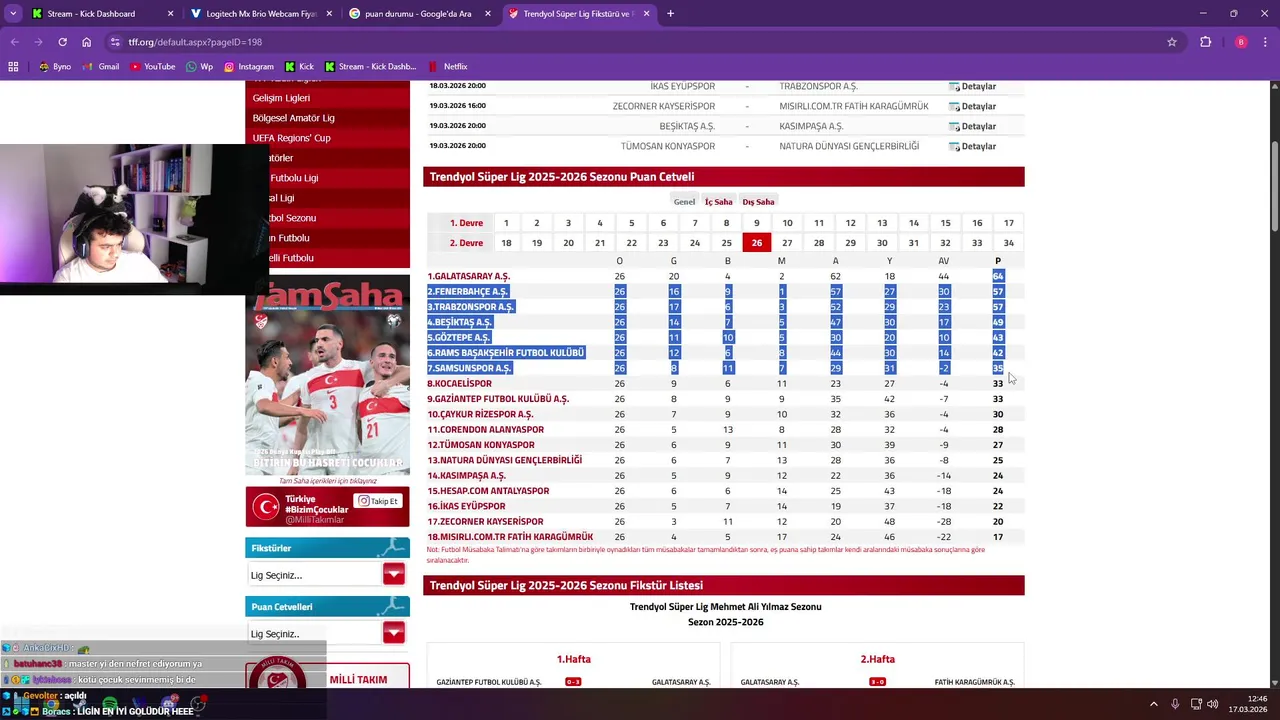This screenshot has height=720, width=1280.
Task: Open 1.GALATASARAY A.Ş. team link
Action: tap(469, 276)
